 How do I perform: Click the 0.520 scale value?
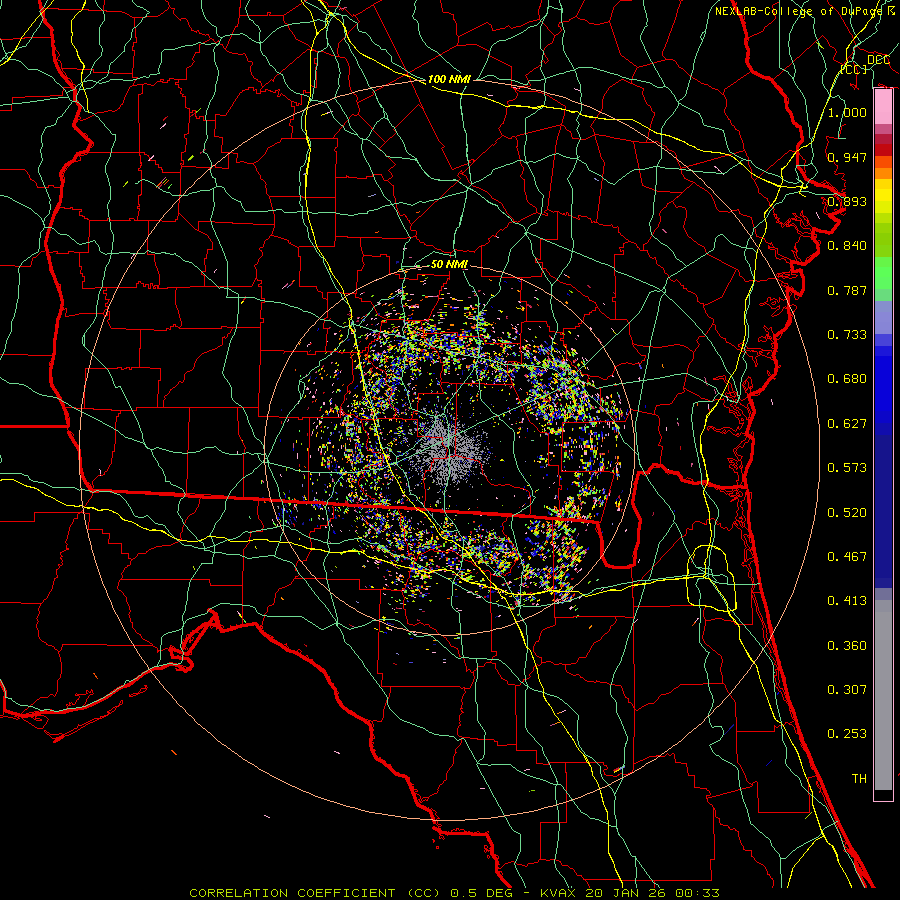[x=847, y=512]
